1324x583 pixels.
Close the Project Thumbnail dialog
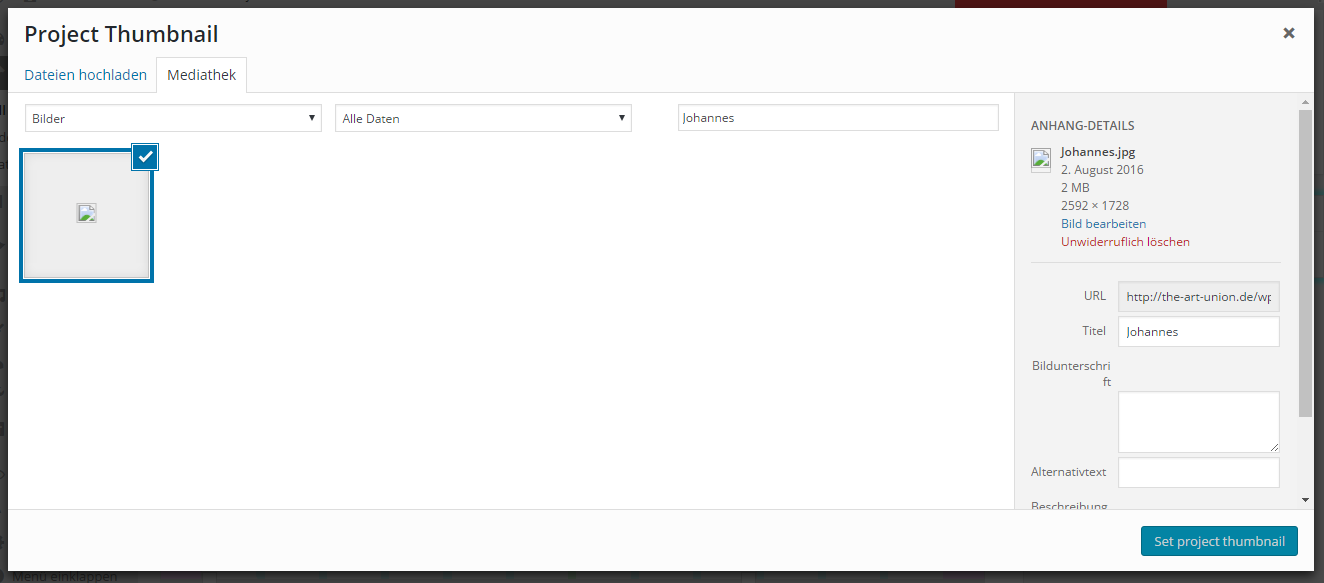tap(1289, 33)
